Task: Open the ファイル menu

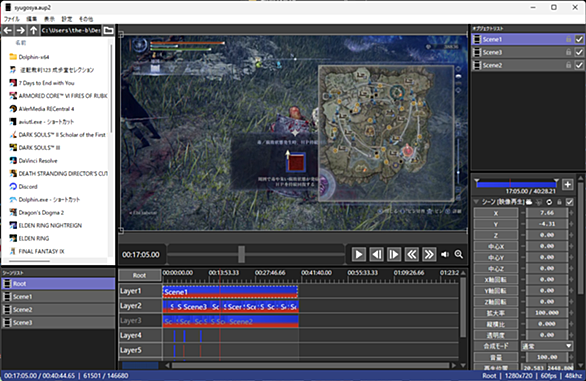Action: 12,19
